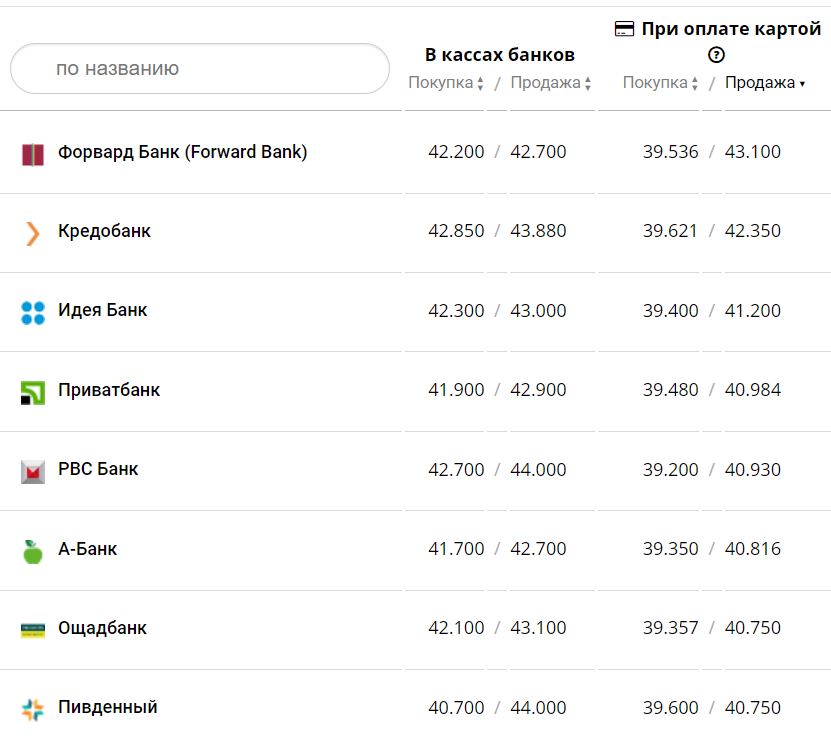Click the card icon beside 'При оплате картой'
Screen dimensions: 831x740
[x=624, y=30]
